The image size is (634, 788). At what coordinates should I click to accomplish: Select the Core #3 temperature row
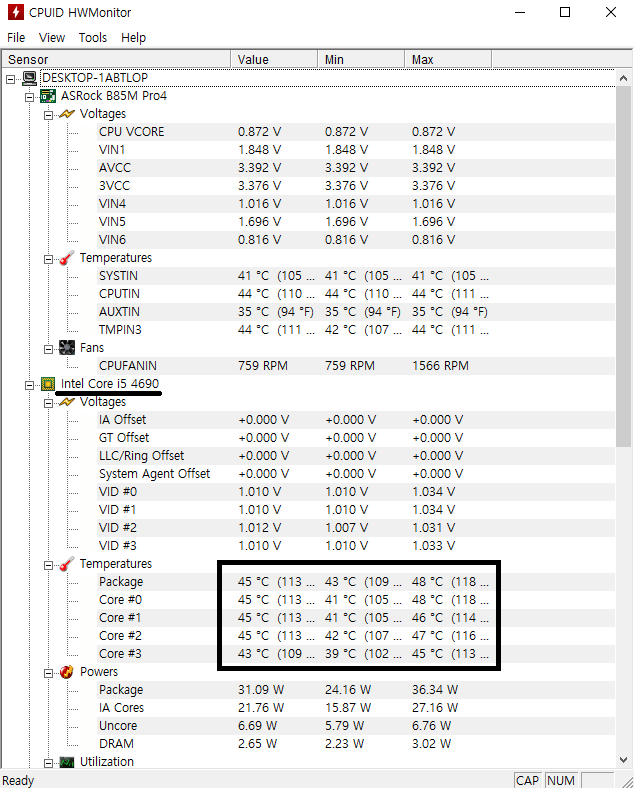[x=357, y=654]
